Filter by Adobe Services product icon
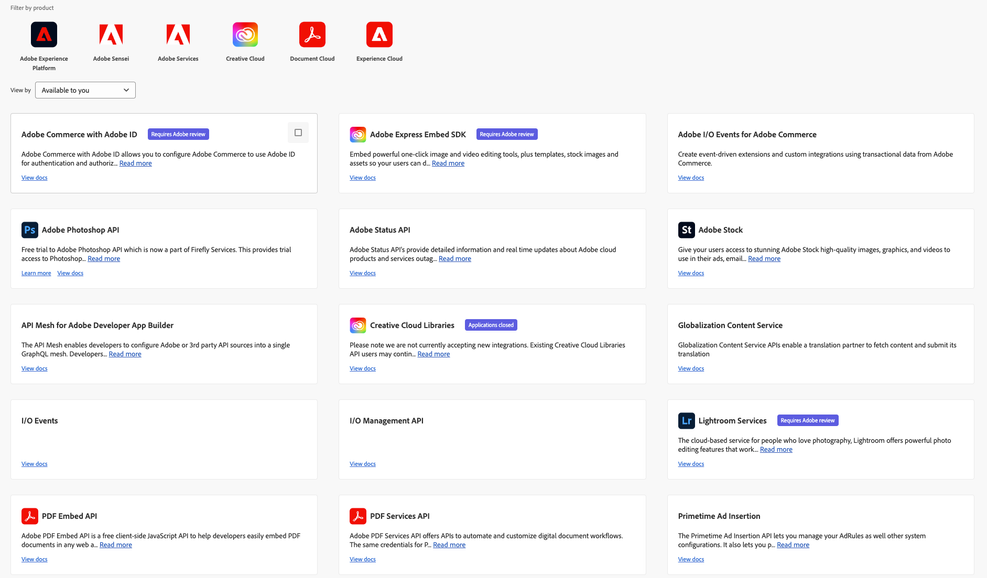The image size is (987, 578). coord(178,35)
